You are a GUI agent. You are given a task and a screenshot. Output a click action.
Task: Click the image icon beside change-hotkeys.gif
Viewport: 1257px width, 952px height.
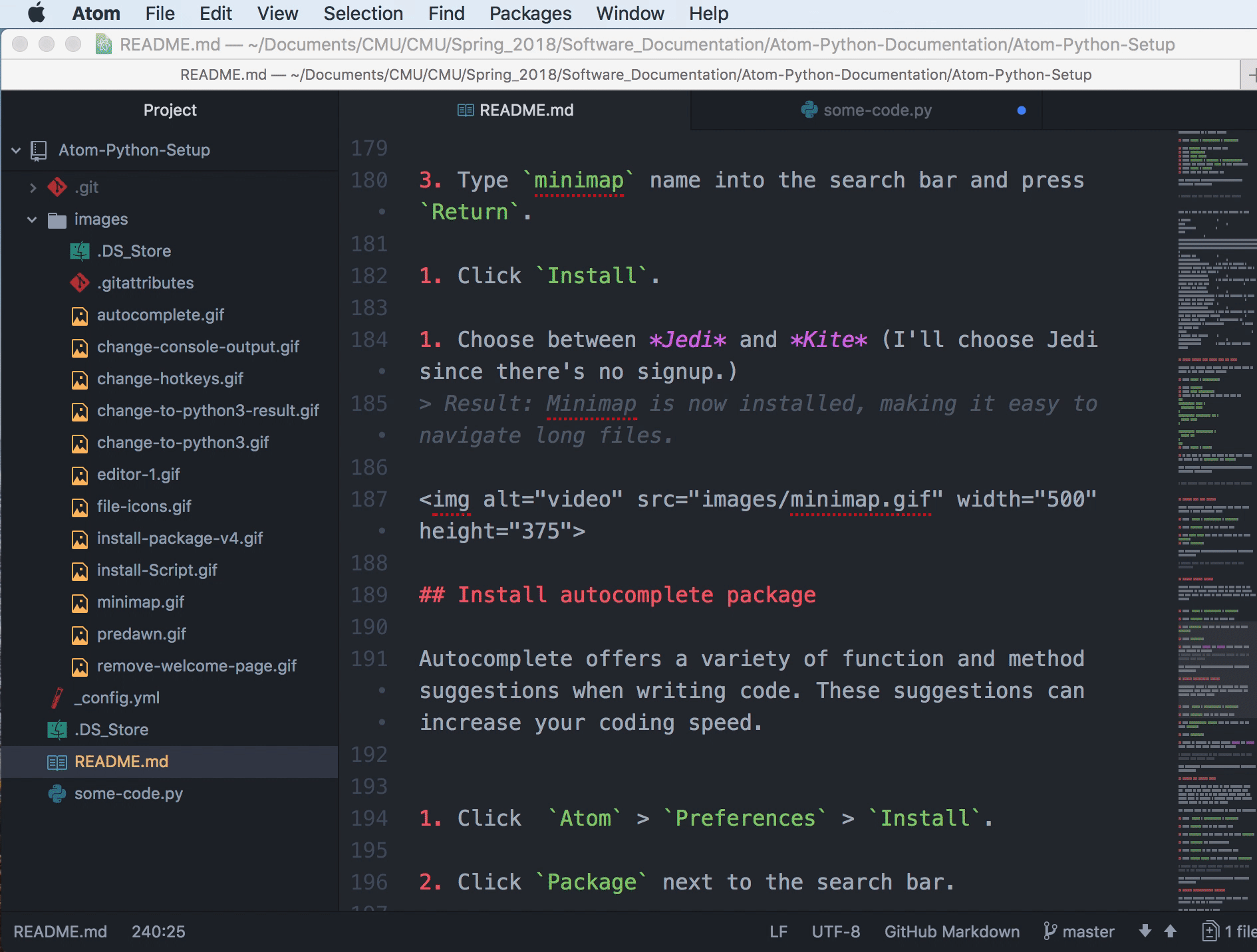80,380
